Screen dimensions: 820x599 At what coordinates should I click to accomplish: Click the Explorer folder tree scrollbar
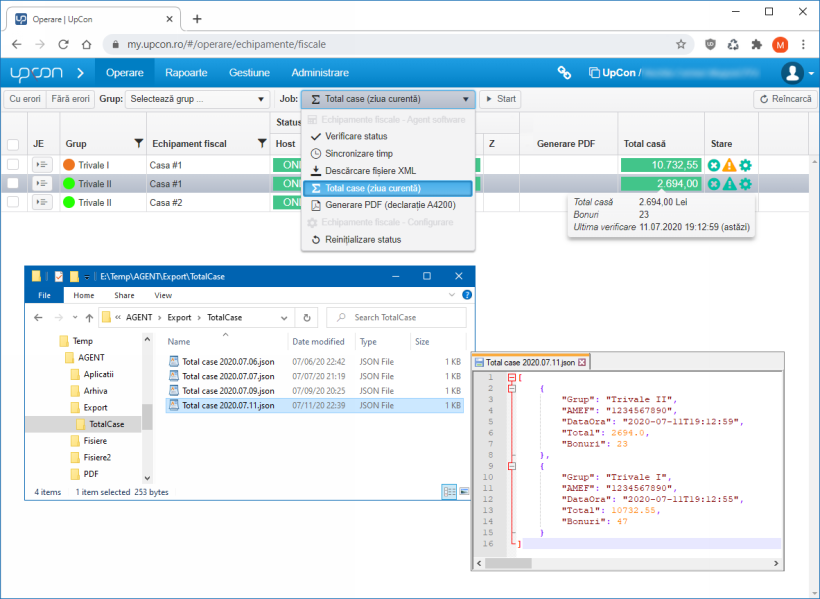click(147, 416)
